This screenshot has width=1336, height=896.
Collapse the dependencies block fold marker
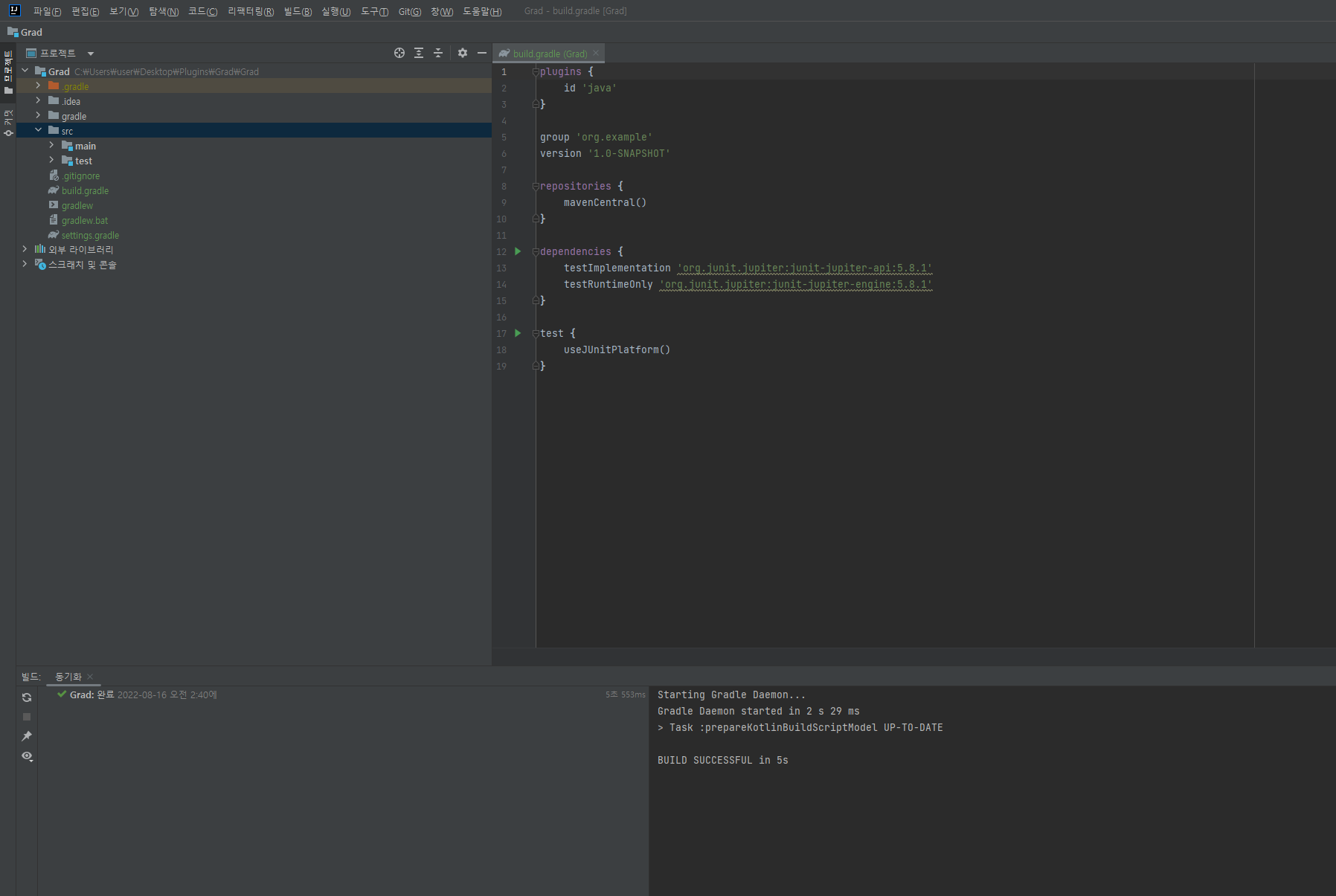click(x=536, y=251)
